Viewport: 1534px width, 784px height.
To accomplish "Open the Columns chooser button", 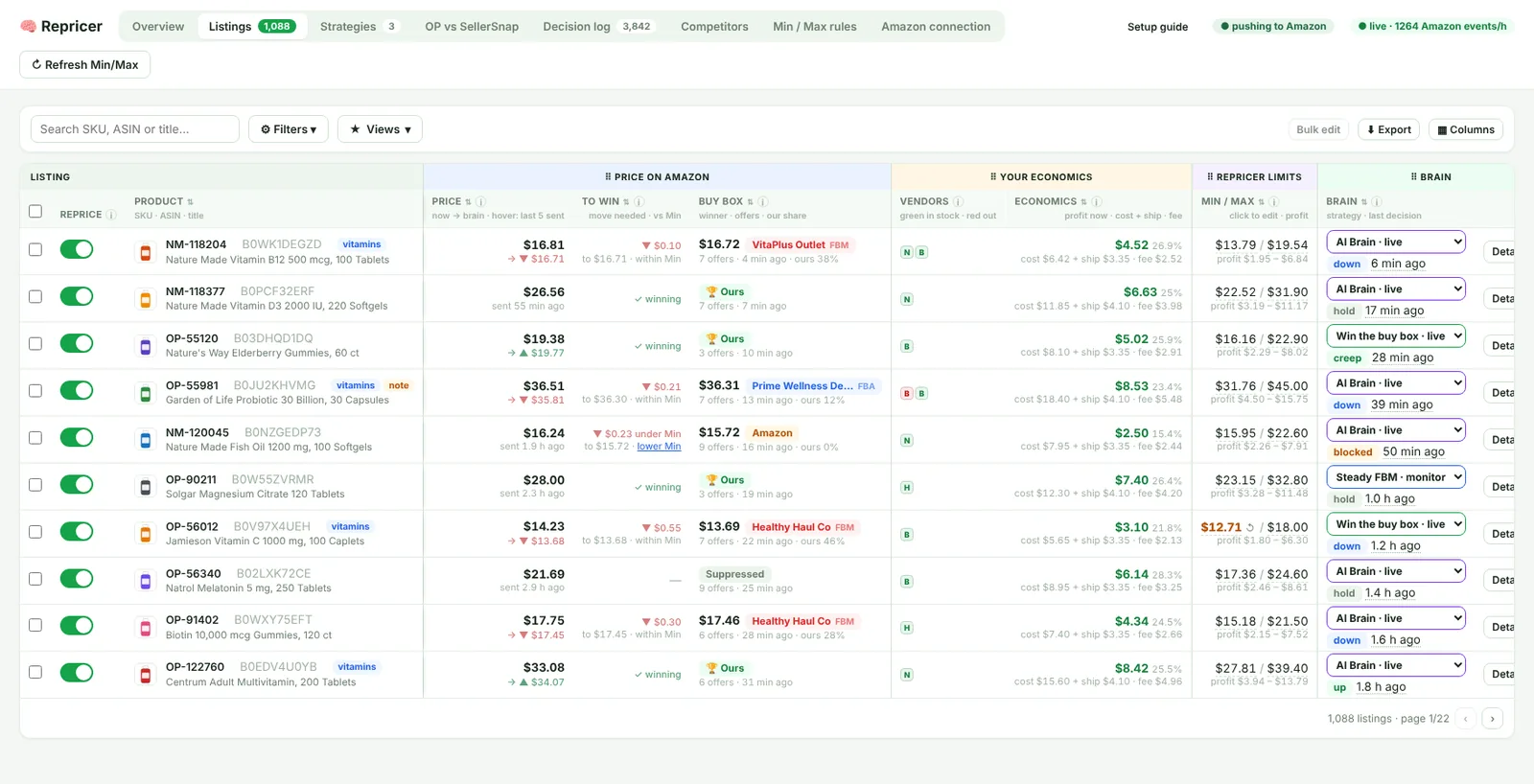I will tap(1466, 129).
